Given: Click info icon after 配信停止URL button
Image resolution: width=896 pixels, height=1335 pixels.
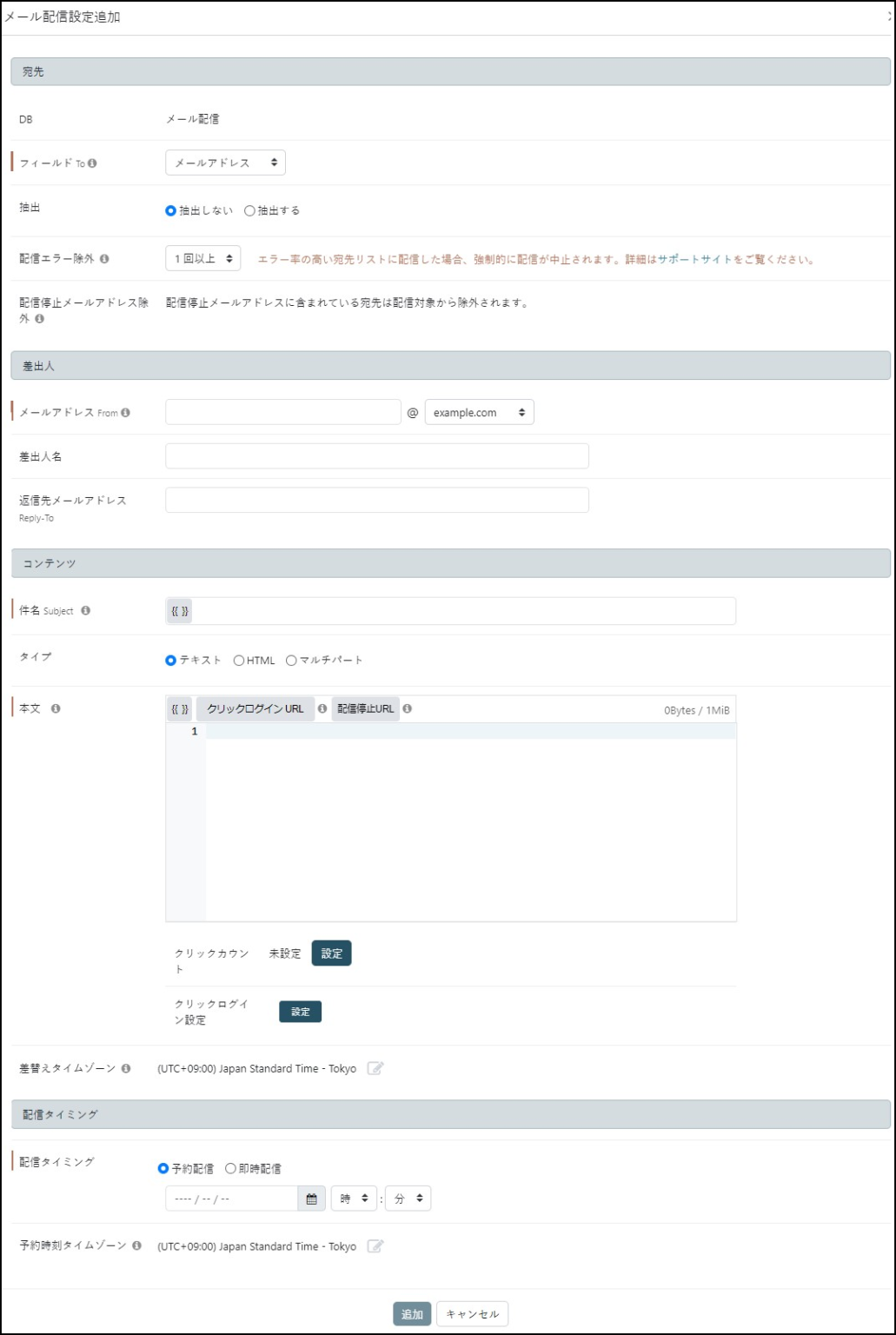Looking at the screenshot, I should [407, 708].
